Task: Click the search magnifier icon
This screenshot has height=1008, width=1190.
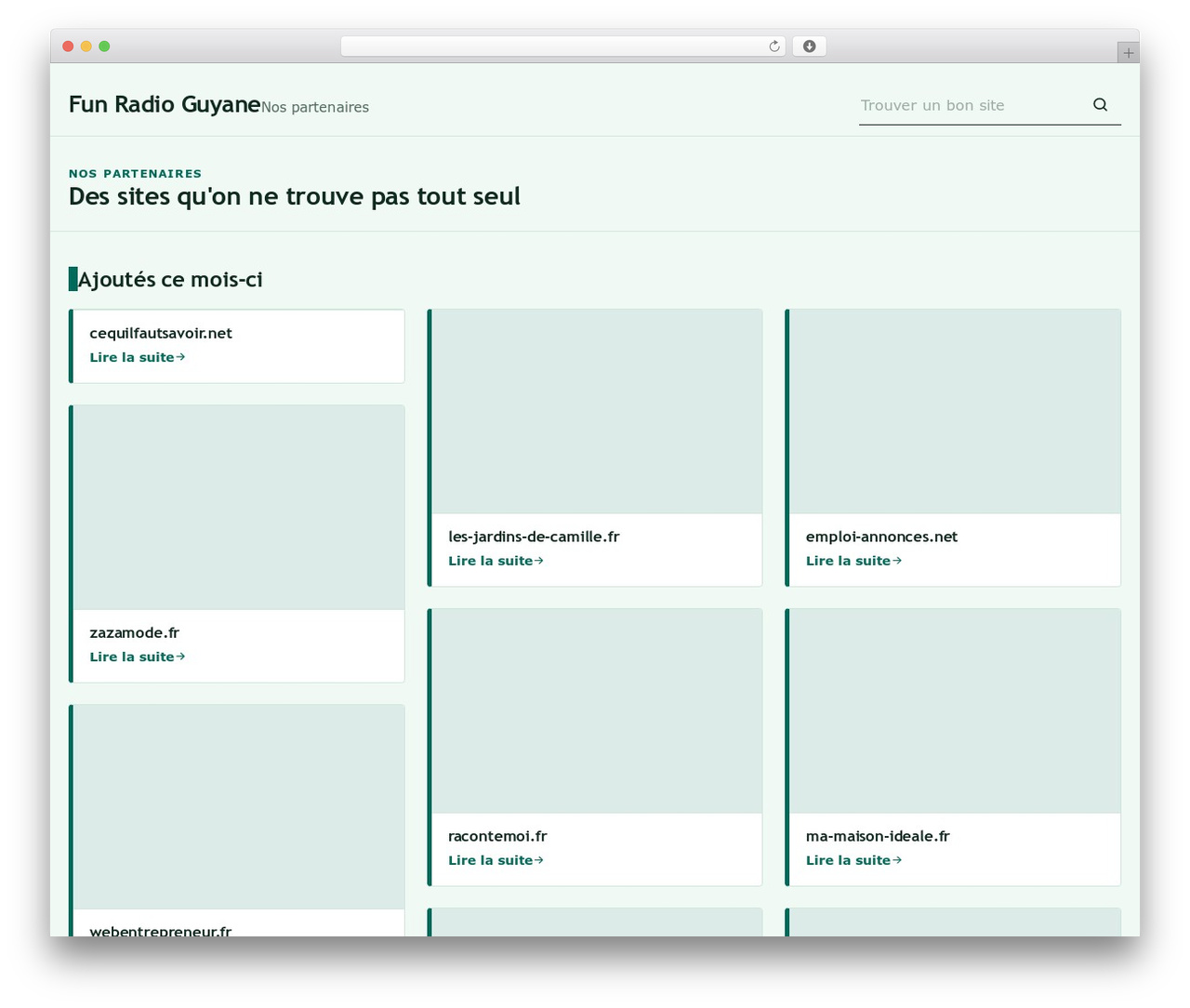Action: [x=1100, y=105]
